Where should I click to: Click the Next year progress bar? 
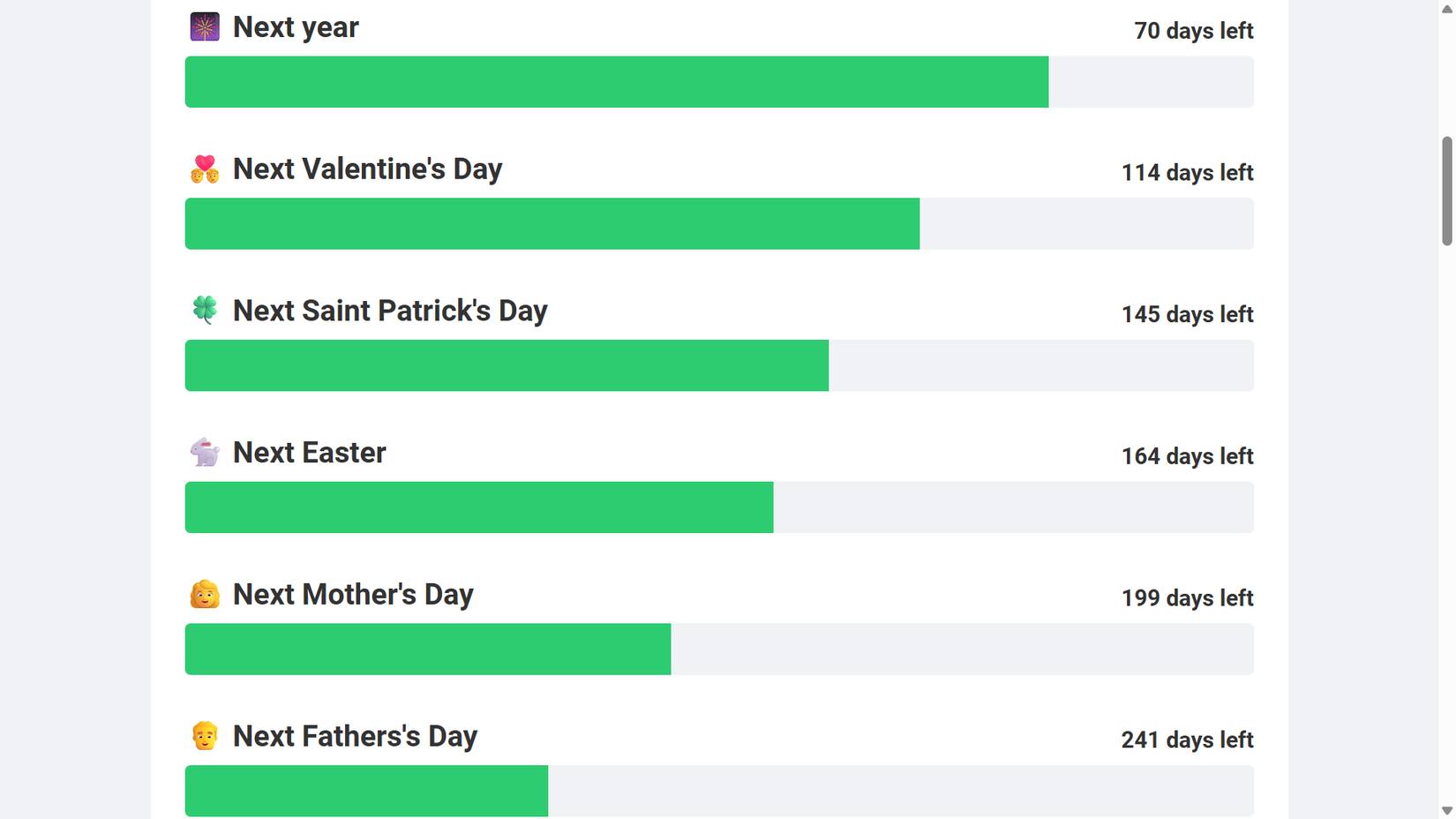coord(718,82)
